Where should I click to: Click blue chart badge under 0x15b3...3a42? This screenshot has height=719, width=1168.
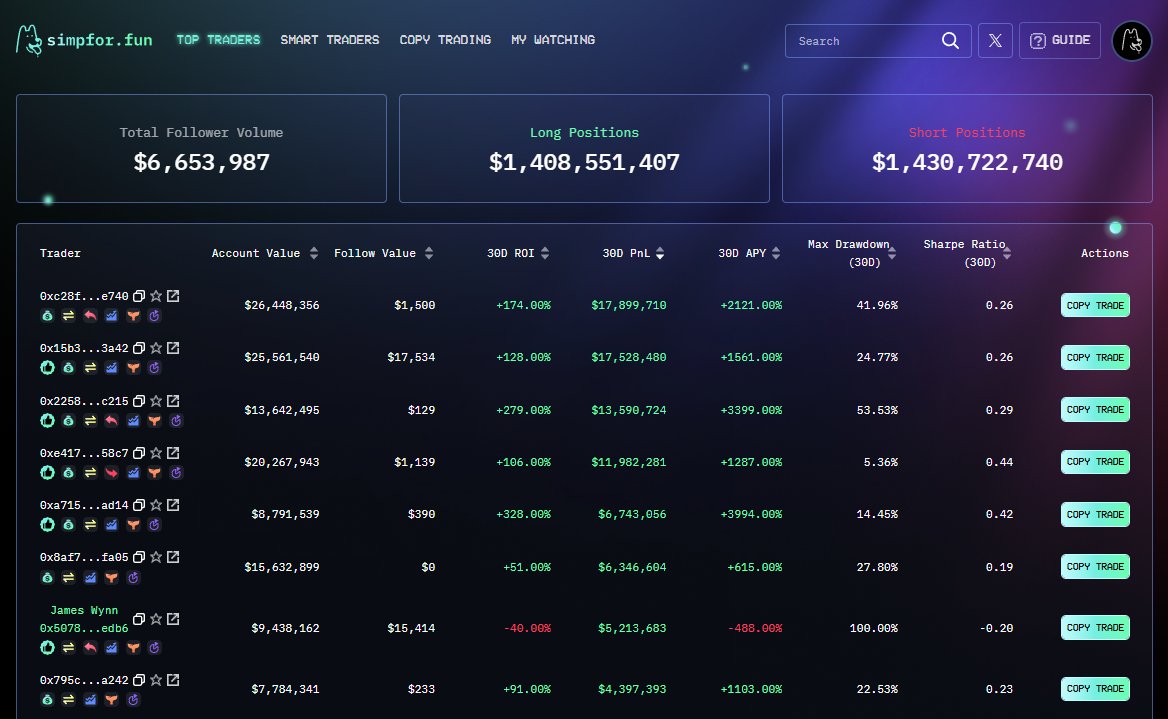pyautogui.click(x=111, y=367)
